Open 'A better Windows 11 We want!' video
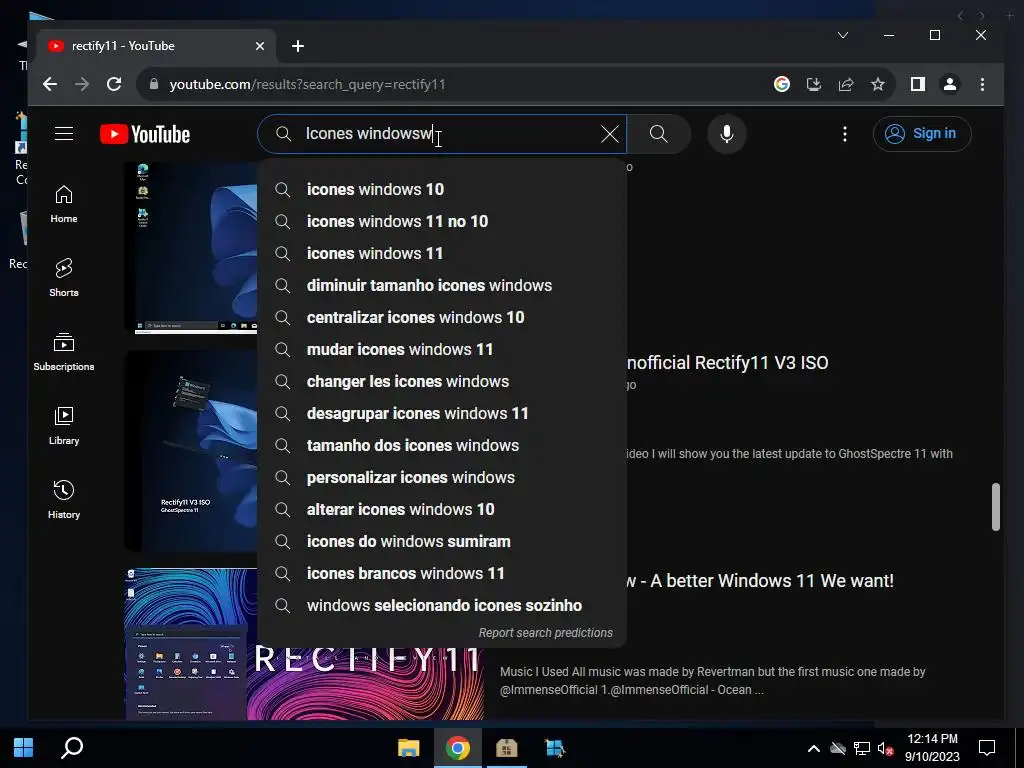1024x768 pixels. coord(760,581)
